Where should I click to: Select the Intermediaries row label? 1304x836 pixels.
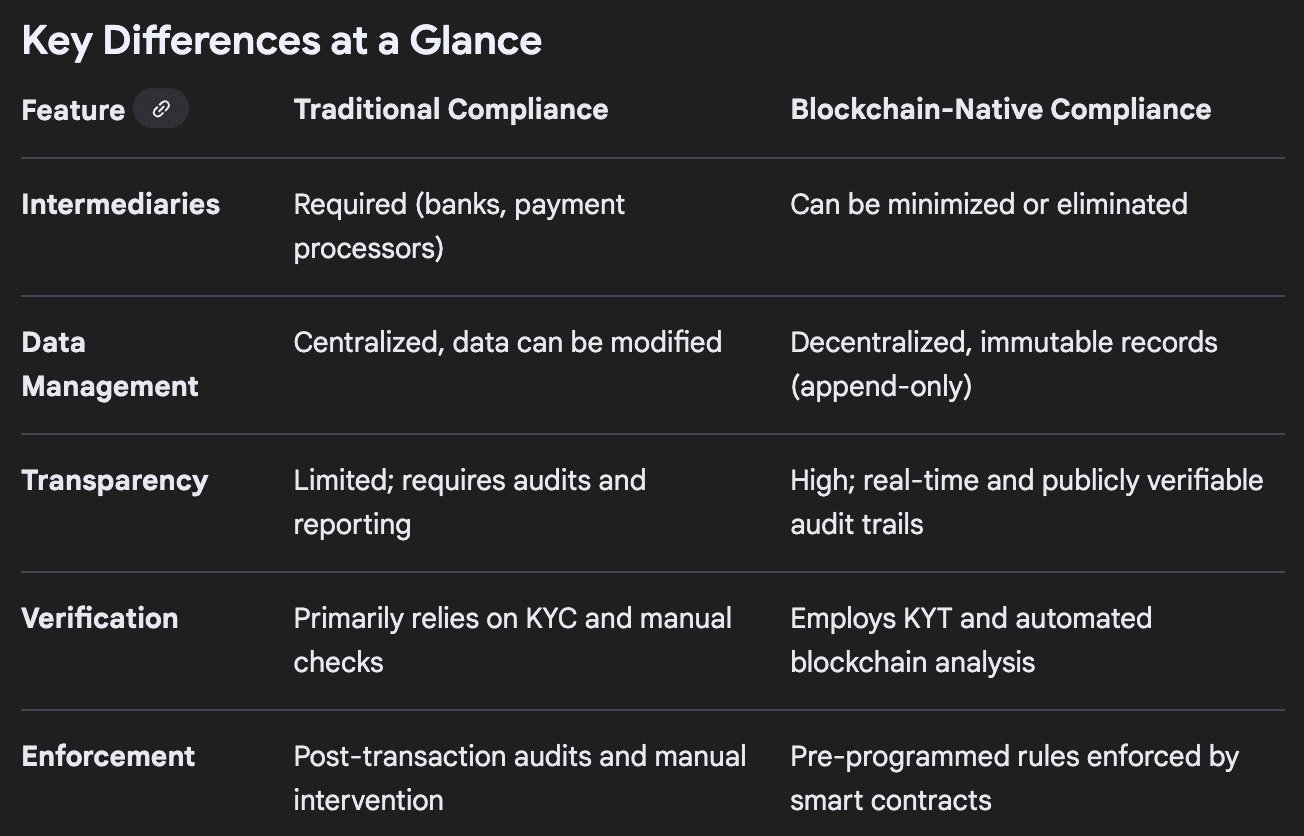(x=120, y=204)
